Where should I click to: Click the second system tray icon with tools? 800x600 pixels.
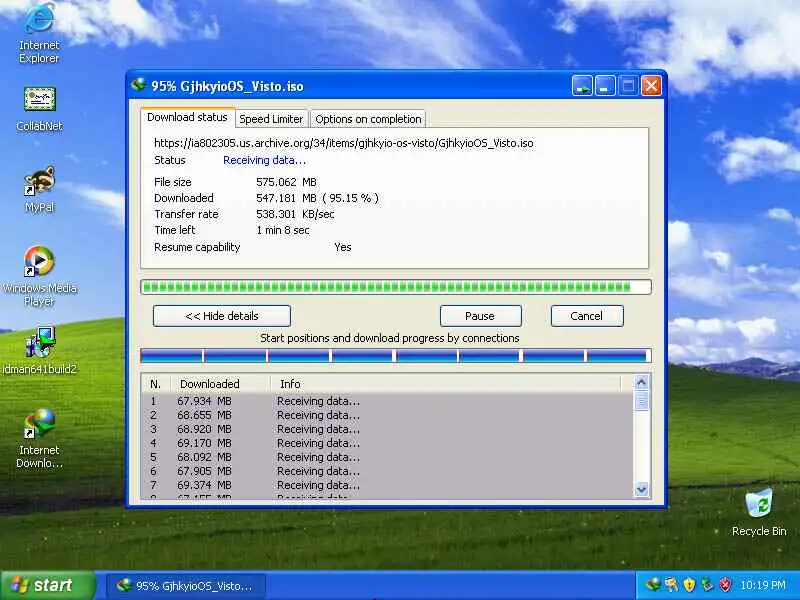coord(671,585)
